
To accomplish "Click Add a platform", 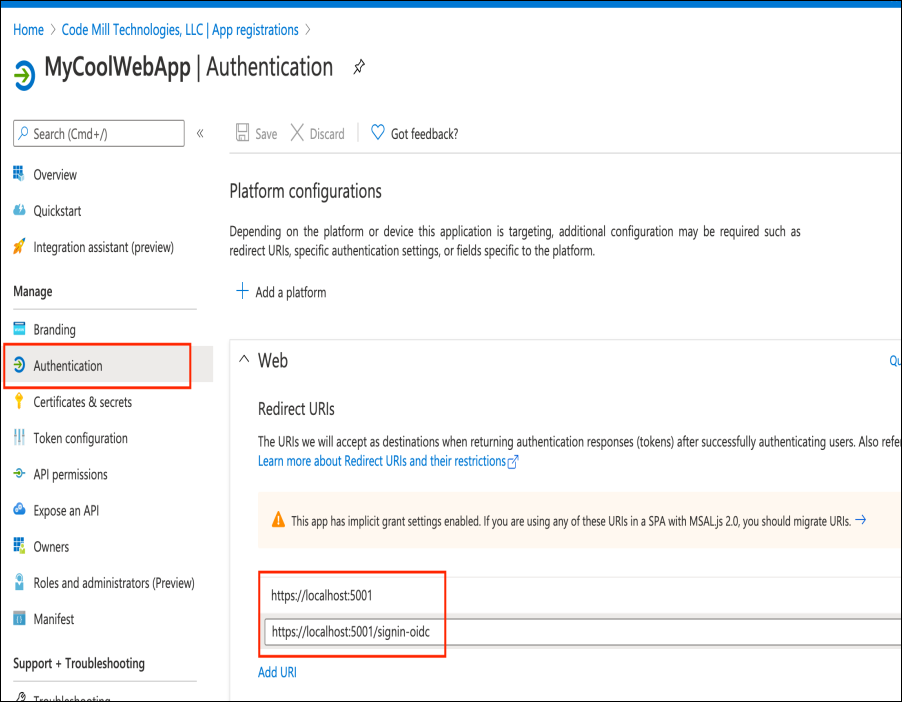I will click(x=291, y=292).
